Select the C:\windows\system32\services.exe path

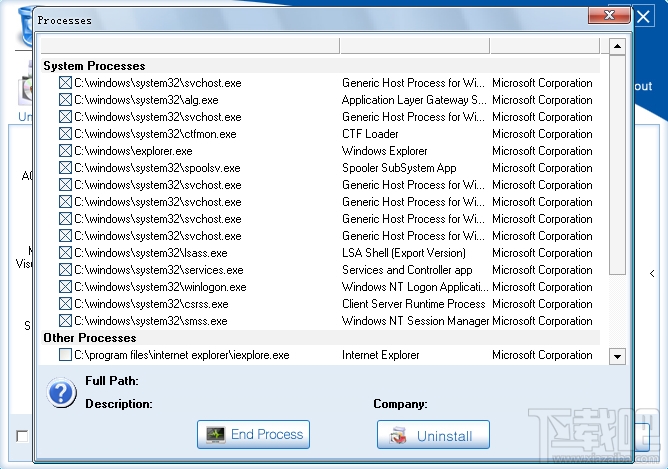pos(158,270)
